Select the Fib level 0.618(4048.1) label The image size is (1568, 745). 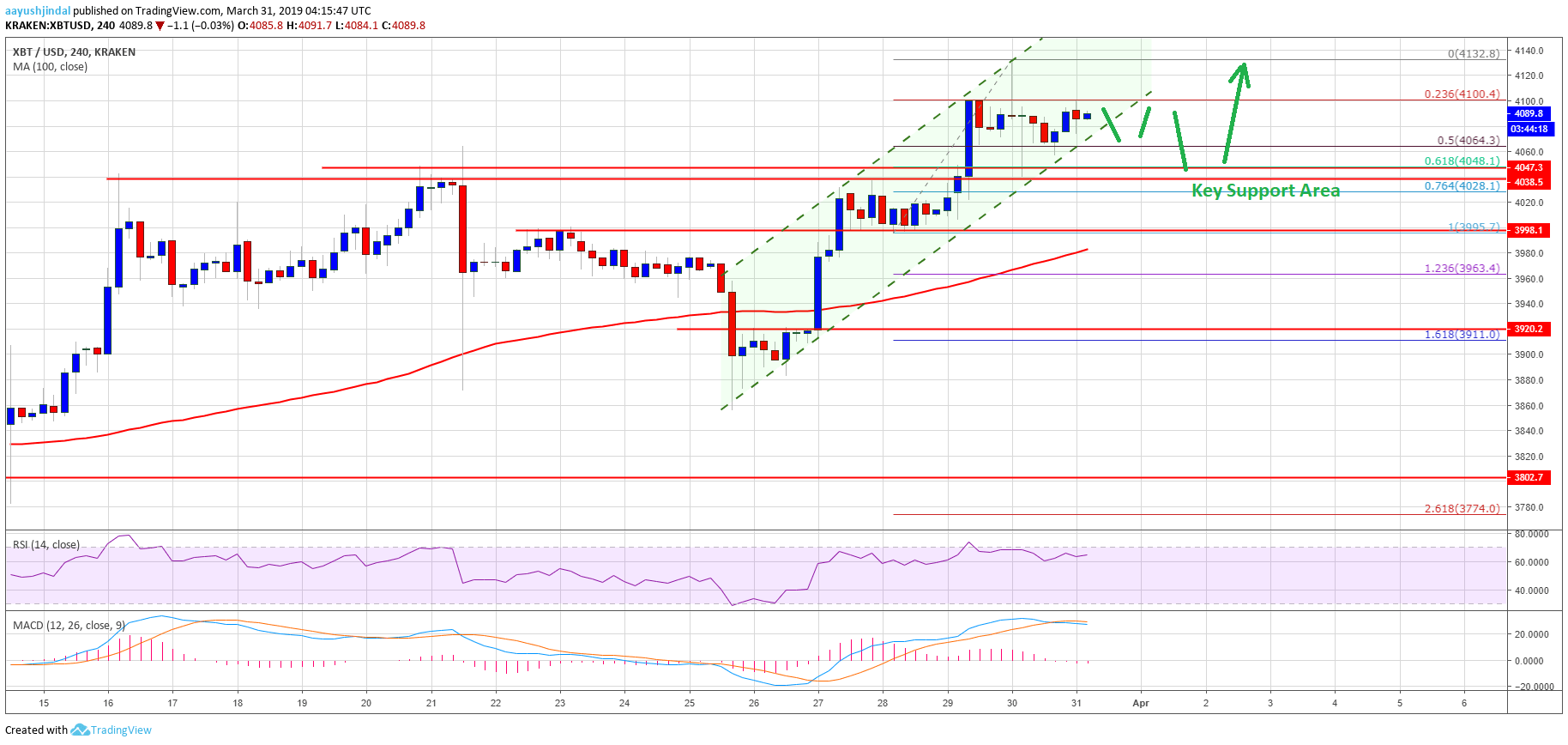1462,161
